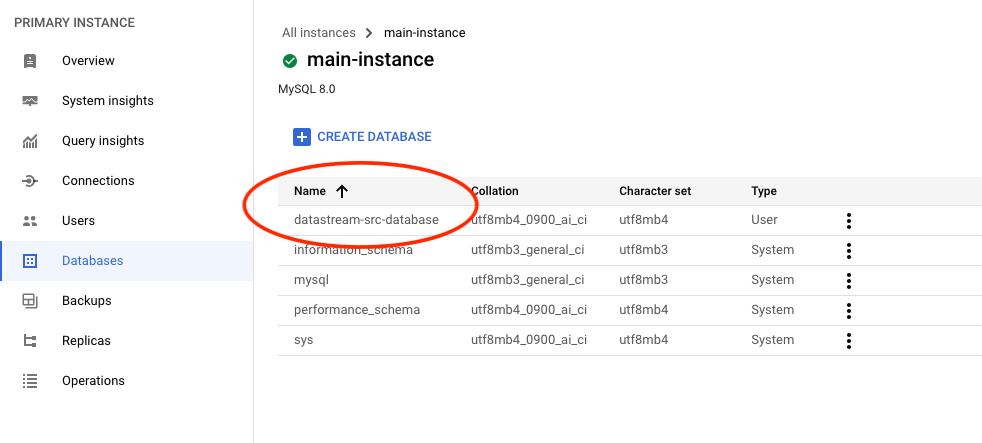Sort table by the Name column arrow

point(342,191)
